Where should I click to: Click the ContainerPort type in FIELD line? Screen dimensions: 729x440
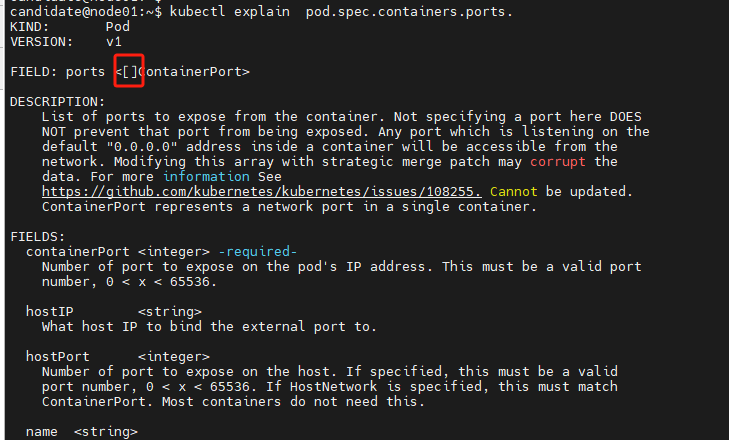click(197, 71)
